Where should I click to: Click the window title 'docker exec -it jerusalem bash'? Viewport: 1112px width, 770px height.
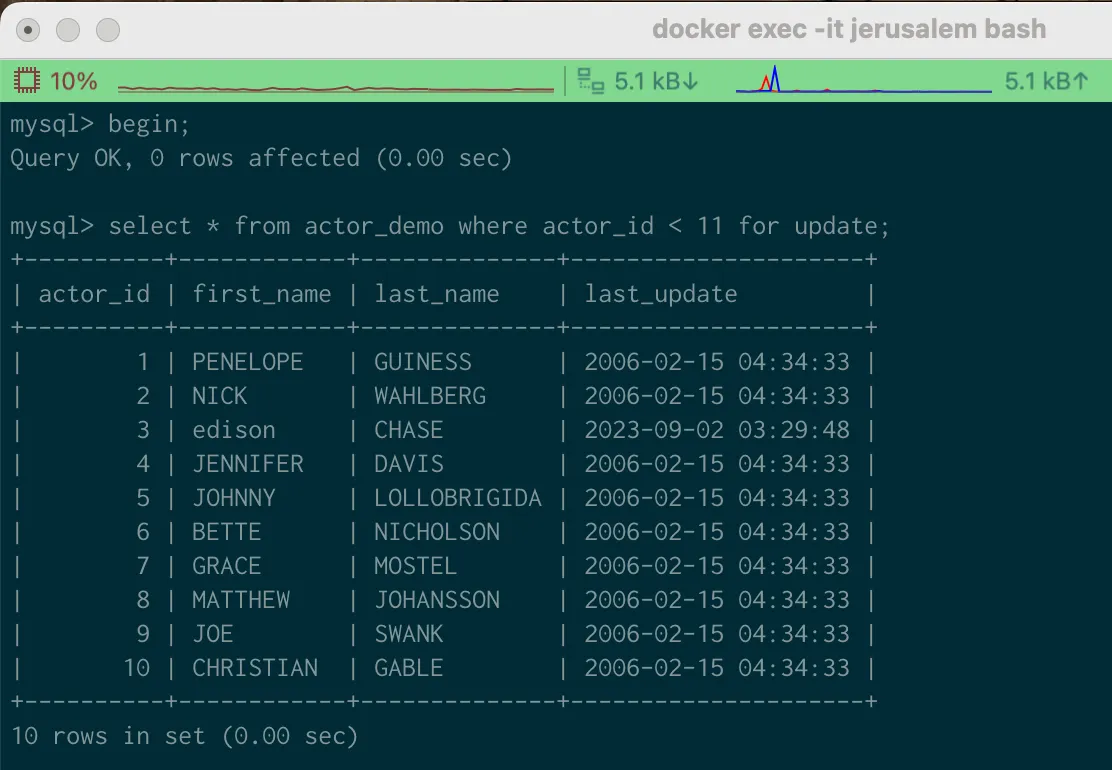[x=848, y=29]
